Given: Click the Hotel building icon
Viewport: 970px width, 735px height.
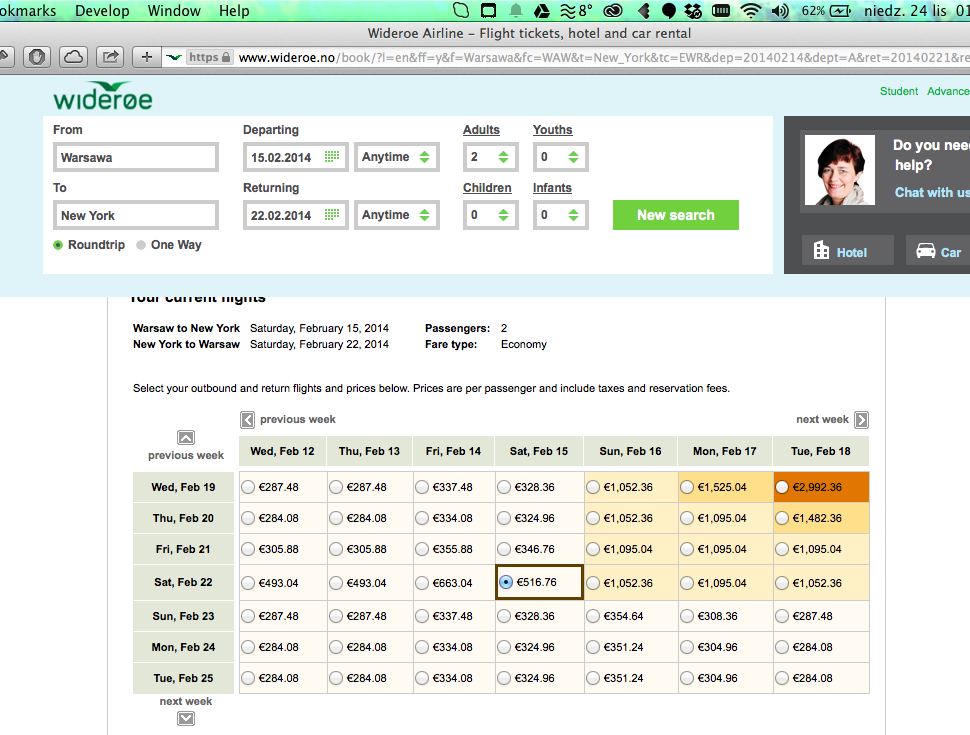Looking at the screenshot, I should click(x=822, y=250).
